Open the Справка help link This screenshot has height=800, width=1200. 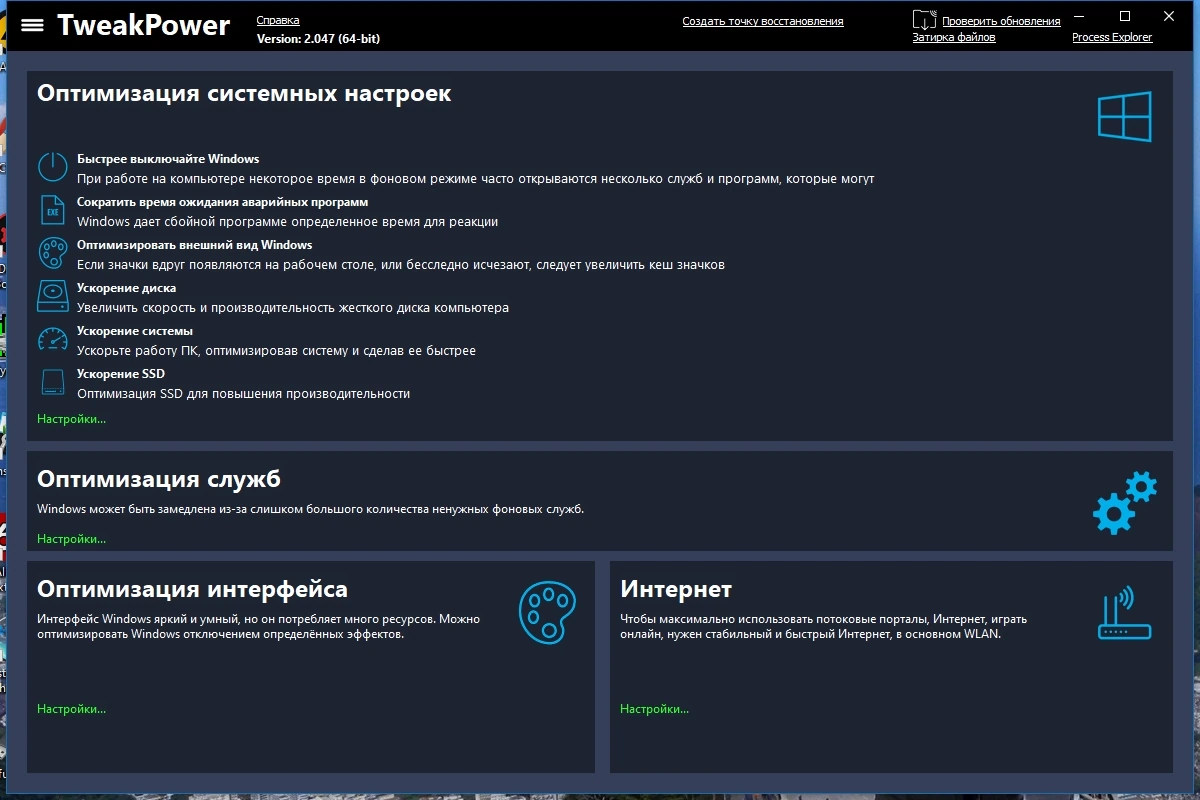tap(278, 20)
